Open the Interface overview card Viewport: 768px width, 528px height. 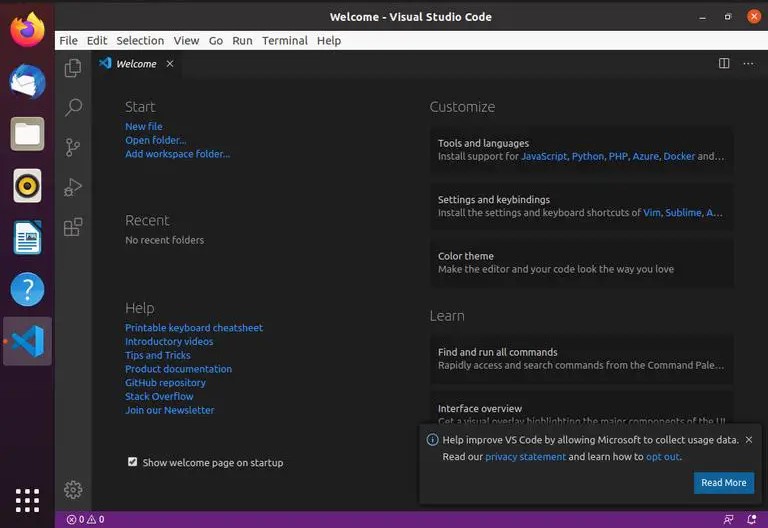(x=581, y=408)
